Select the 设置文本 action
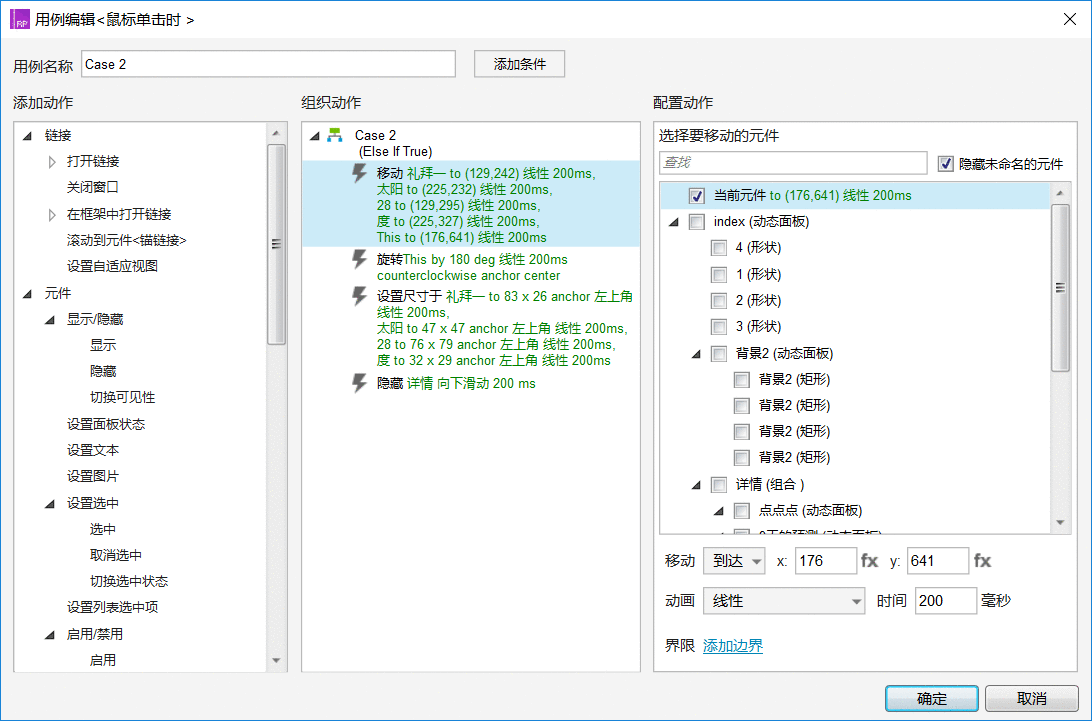 click(x=93, y=450)
